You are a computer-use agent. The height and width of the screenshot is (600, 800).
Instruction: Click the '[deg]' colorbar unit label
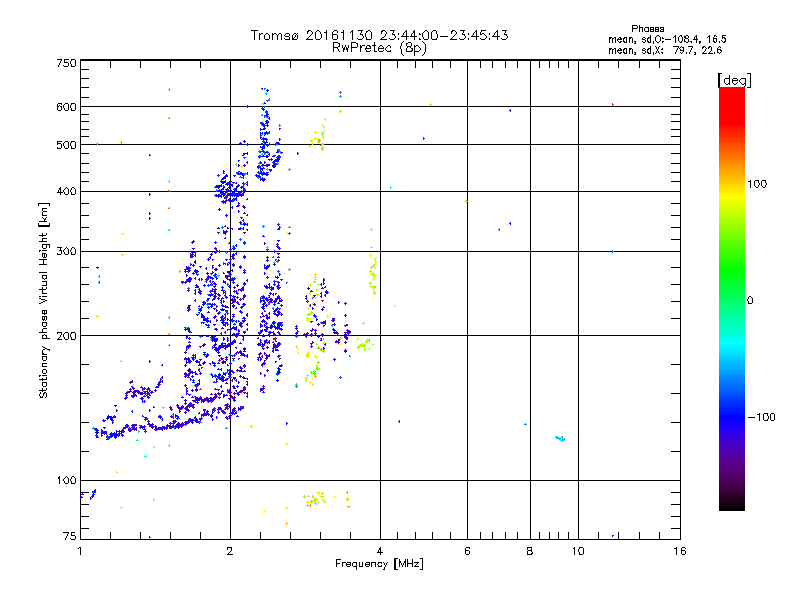tap(734, 81)
